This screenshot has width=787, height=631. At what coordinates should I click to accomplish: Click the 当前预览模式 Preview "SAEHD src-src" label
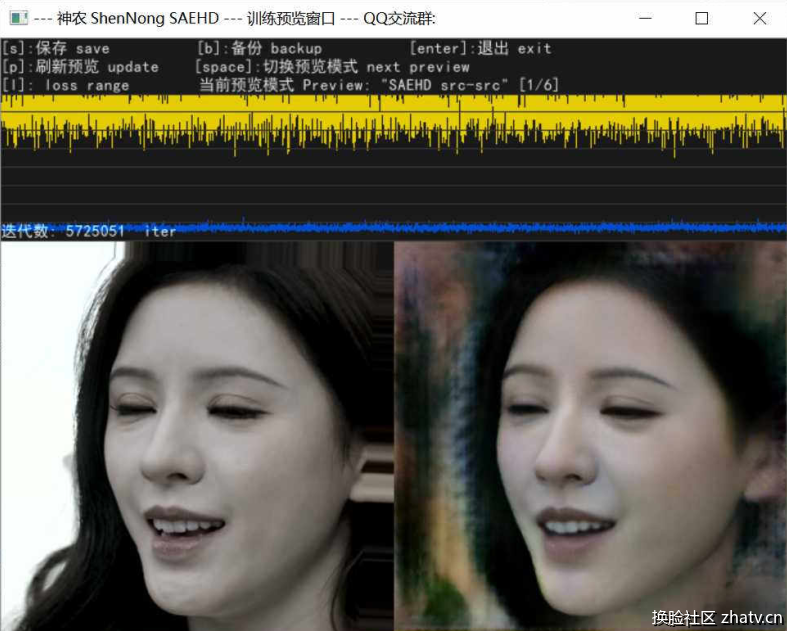click(379, 85)
